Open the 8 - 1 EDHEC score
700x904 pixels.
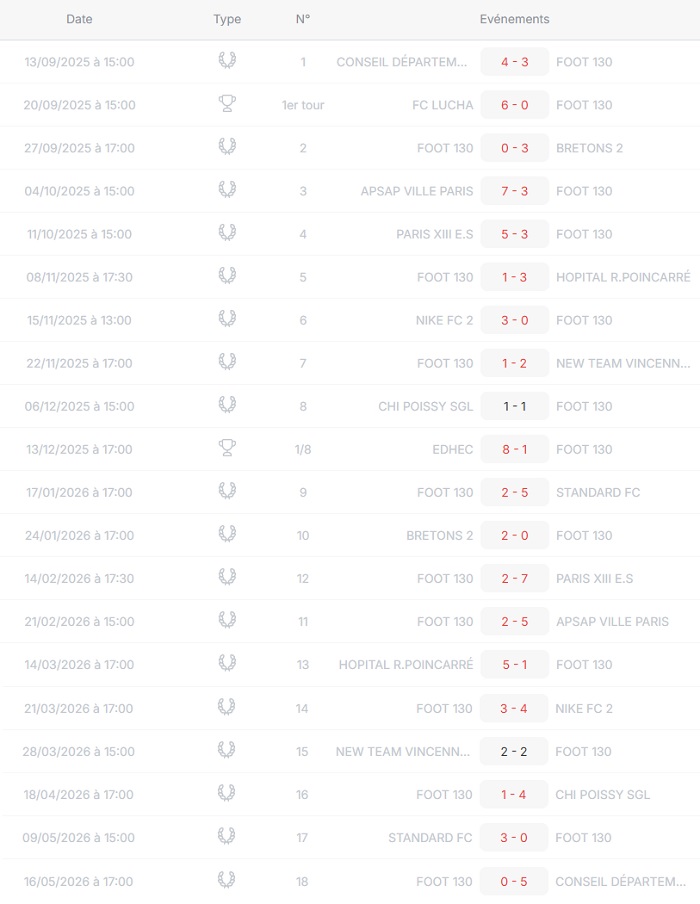pyautogui.click(x=514, y=449)
